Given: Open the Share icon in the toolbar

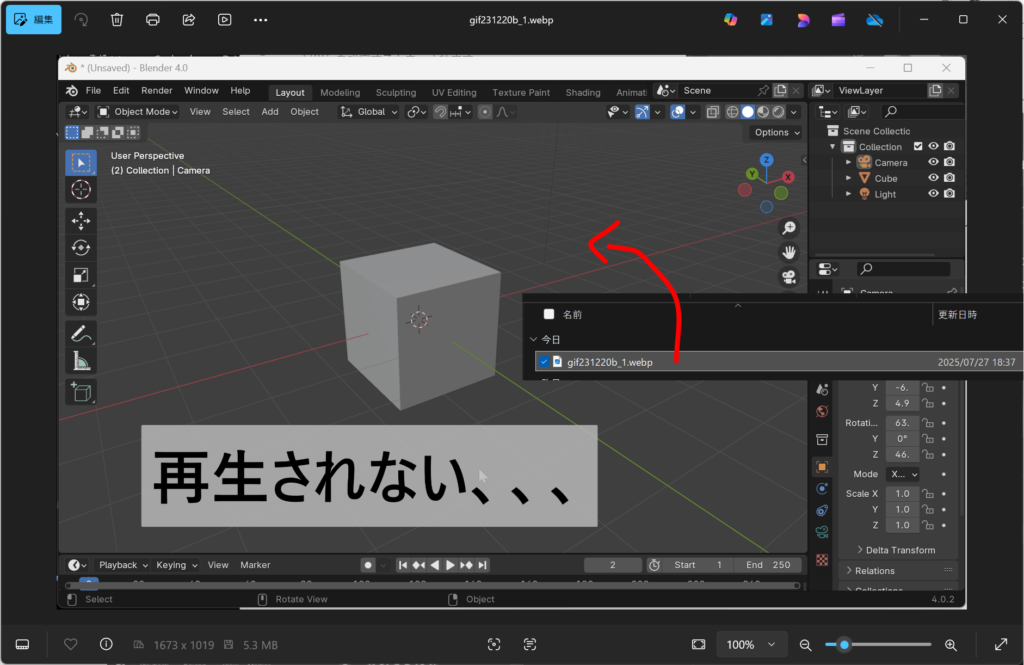Looking at the screenshot, I should (189, 19).
